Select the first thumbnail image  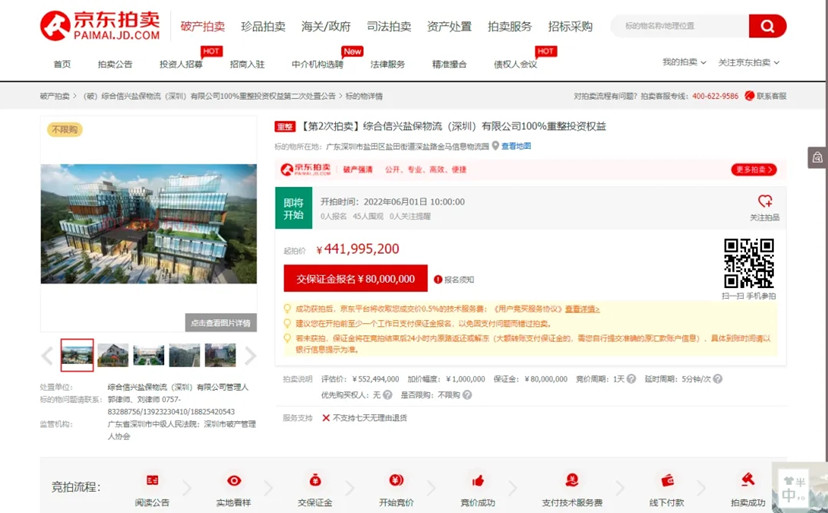click(x=77, y=355)
